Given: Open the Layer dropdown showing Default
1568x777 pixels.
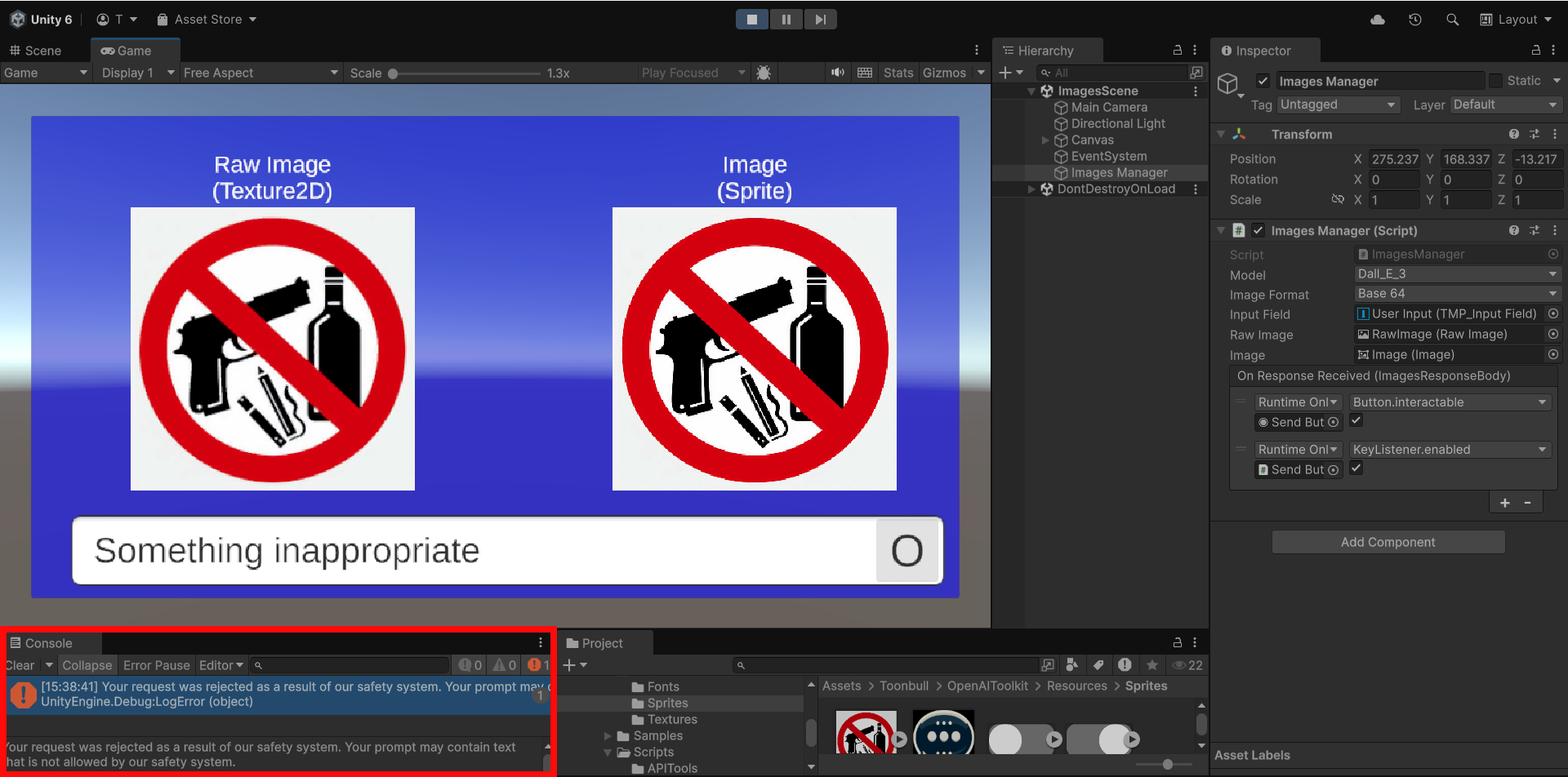Looking at the screenshot, I should point(1505,104).
